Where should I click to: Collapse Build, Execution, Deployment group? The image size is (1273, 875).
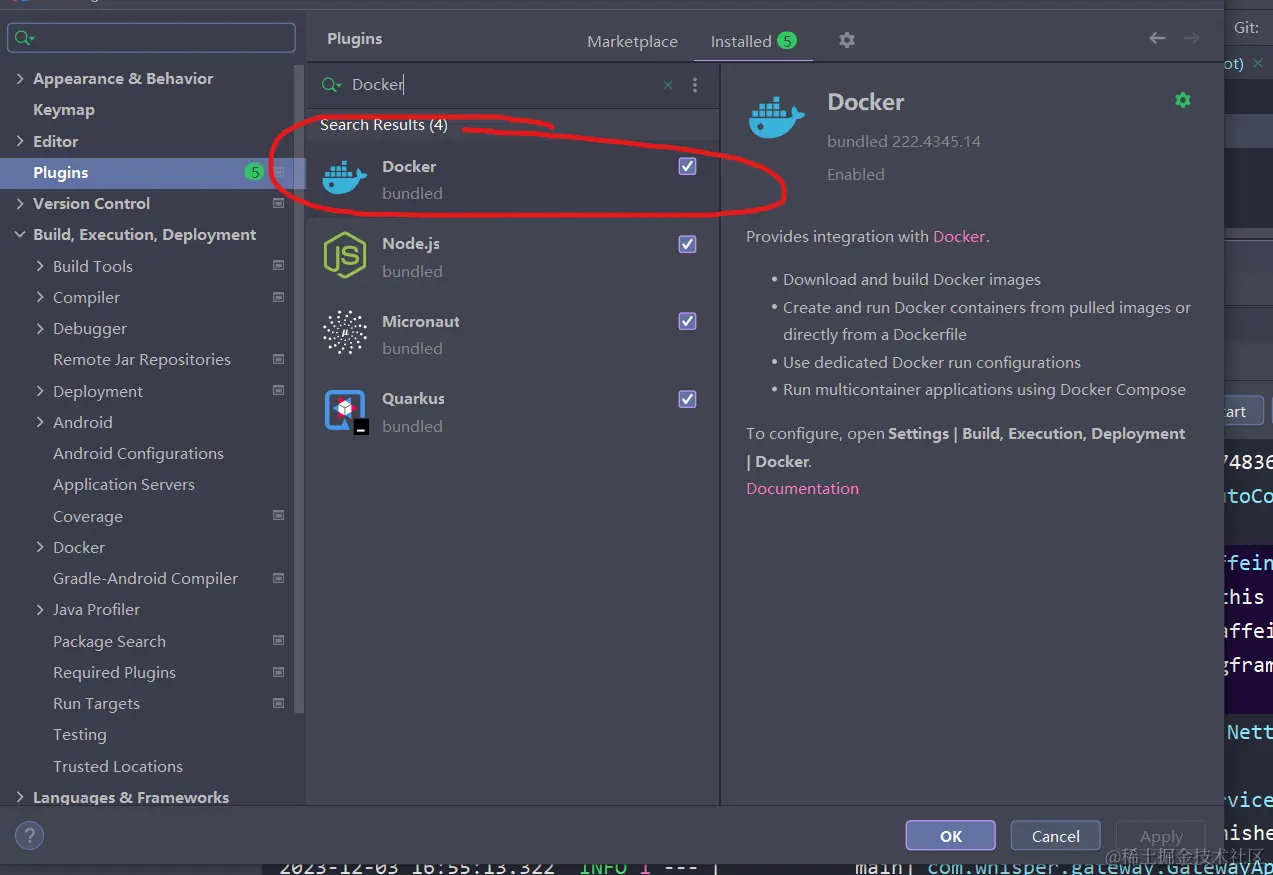click(20, 234)
